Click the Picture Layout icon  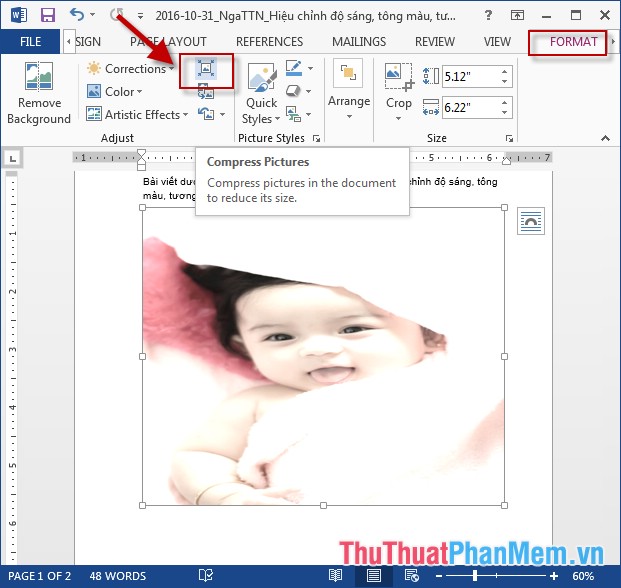293,114
